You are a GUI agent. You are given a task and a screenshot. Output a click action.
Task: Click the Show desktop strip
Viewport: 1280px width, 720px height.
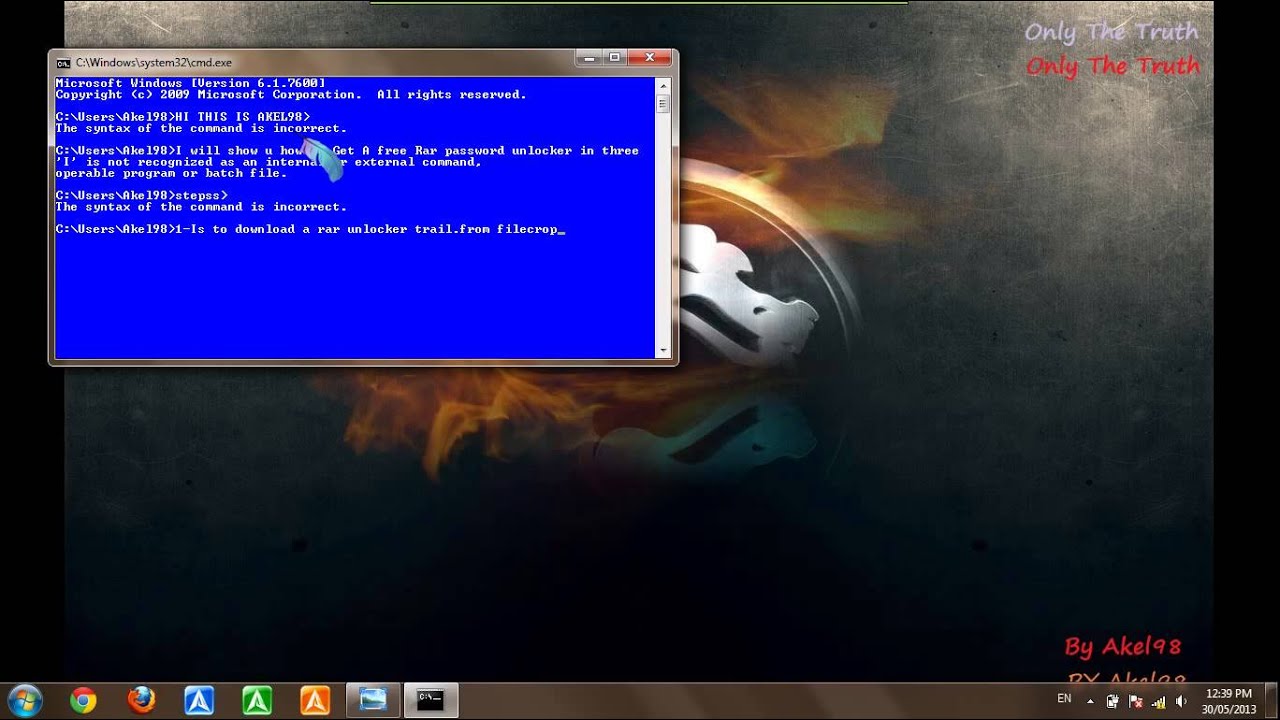pos(1272,701)
